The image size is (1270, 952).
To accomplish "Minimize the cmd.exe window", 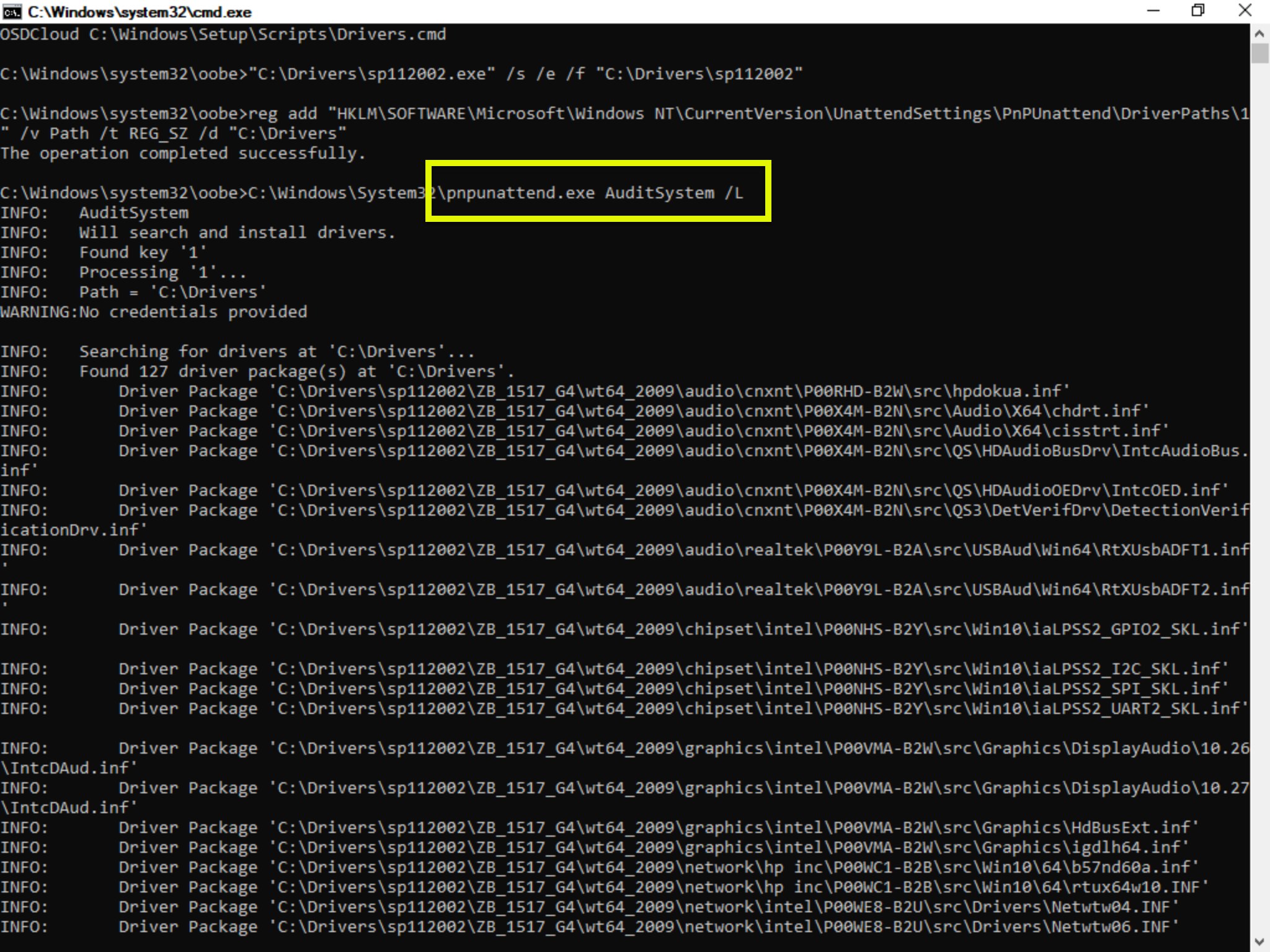I will [1153, 11].
